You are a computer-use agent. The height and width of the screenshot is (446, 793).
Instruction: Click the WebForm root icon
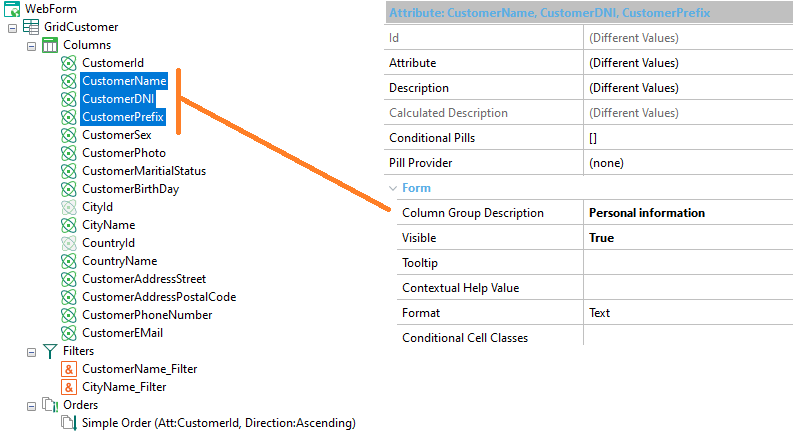click(12, 9)
